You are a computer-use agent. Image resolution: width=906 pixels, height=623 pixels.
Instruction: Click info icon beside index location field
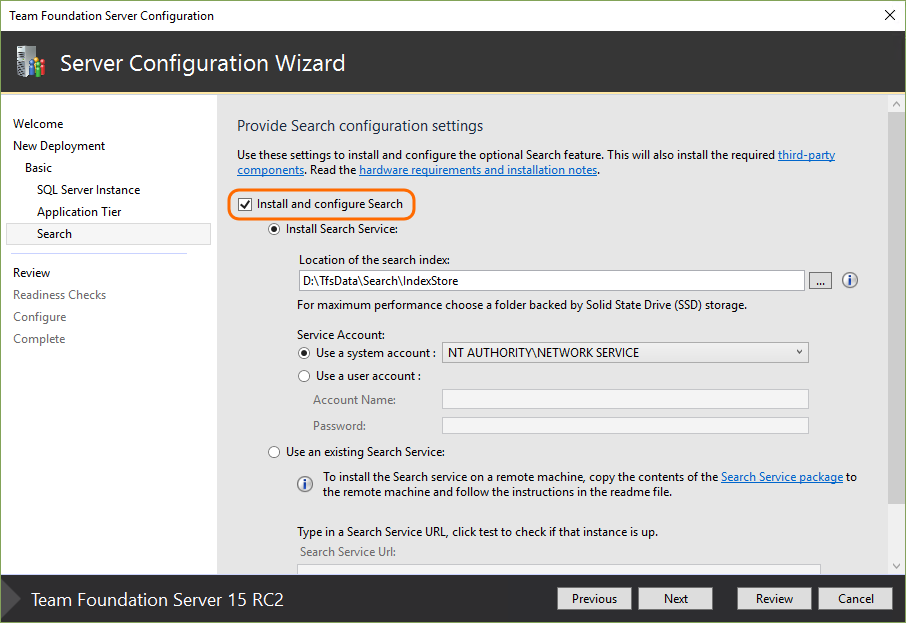(x=850, y=281)
